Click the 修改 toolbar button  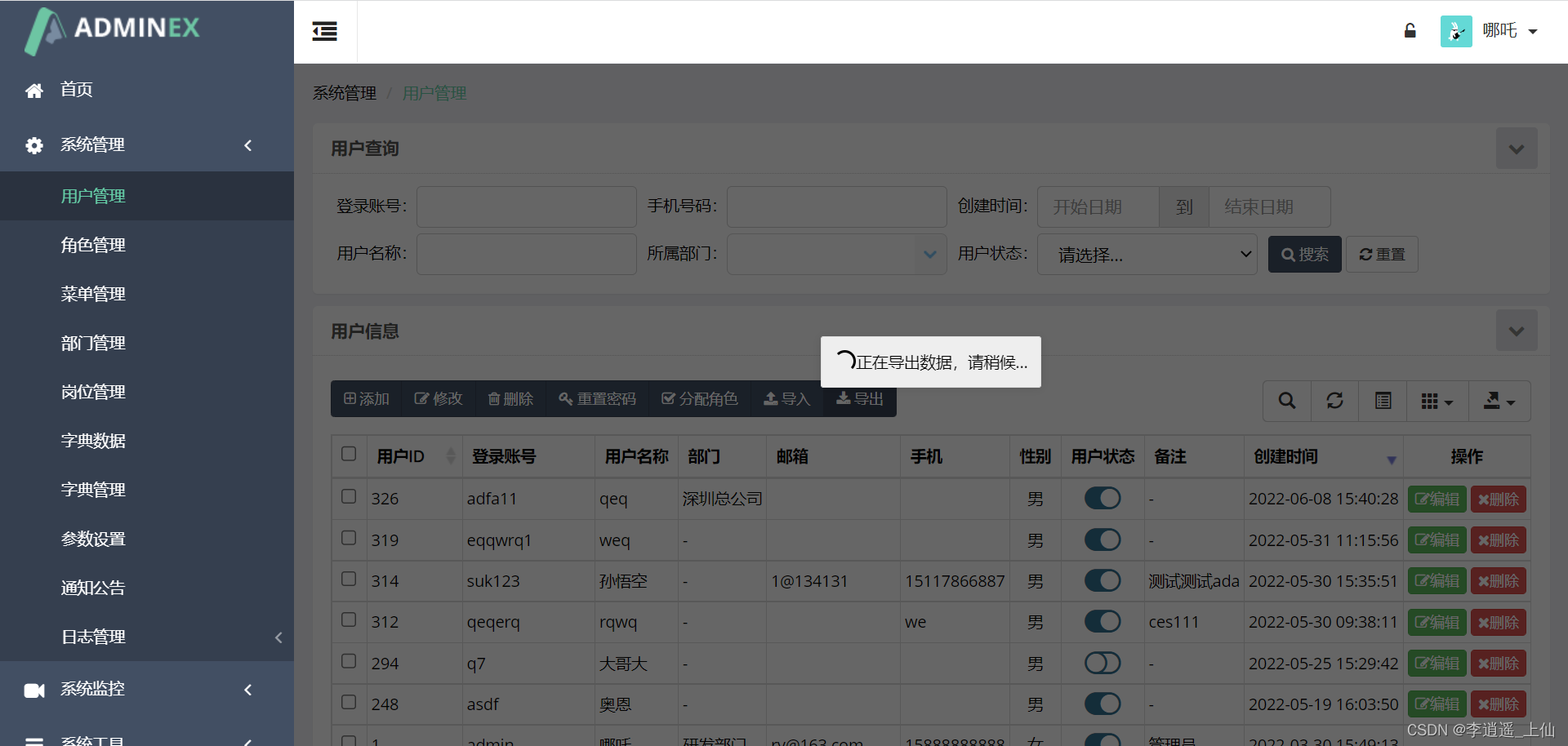click(x=439, y=399)
